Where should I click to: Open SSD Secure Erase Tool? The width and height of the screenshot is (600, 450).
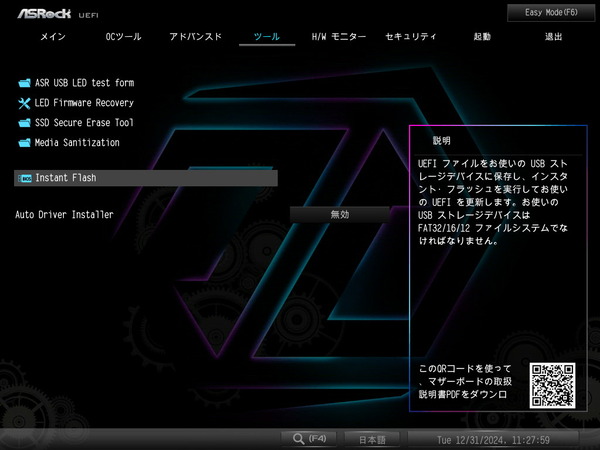coord(84,122)
